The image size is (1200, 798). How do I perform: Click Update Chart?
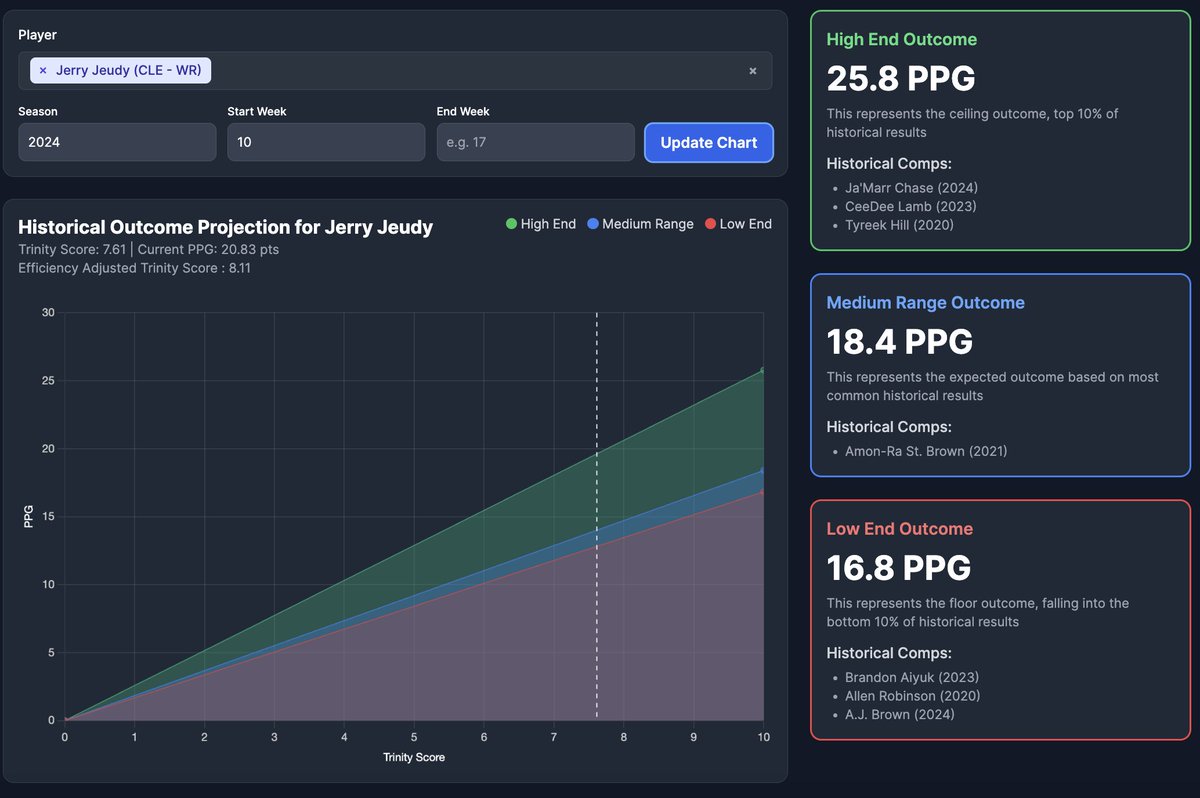(709, 142)
